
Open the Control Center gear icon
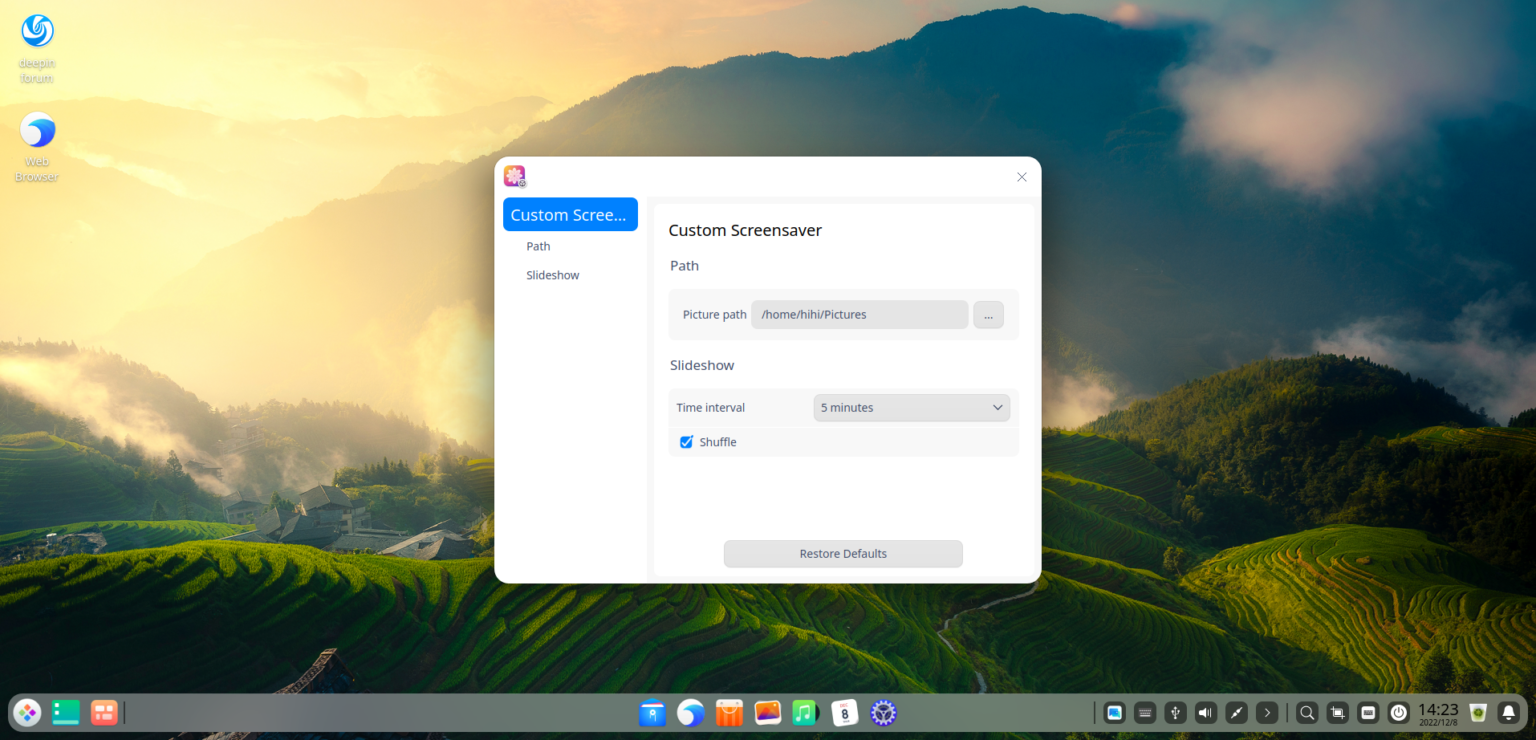coord(883,712)
